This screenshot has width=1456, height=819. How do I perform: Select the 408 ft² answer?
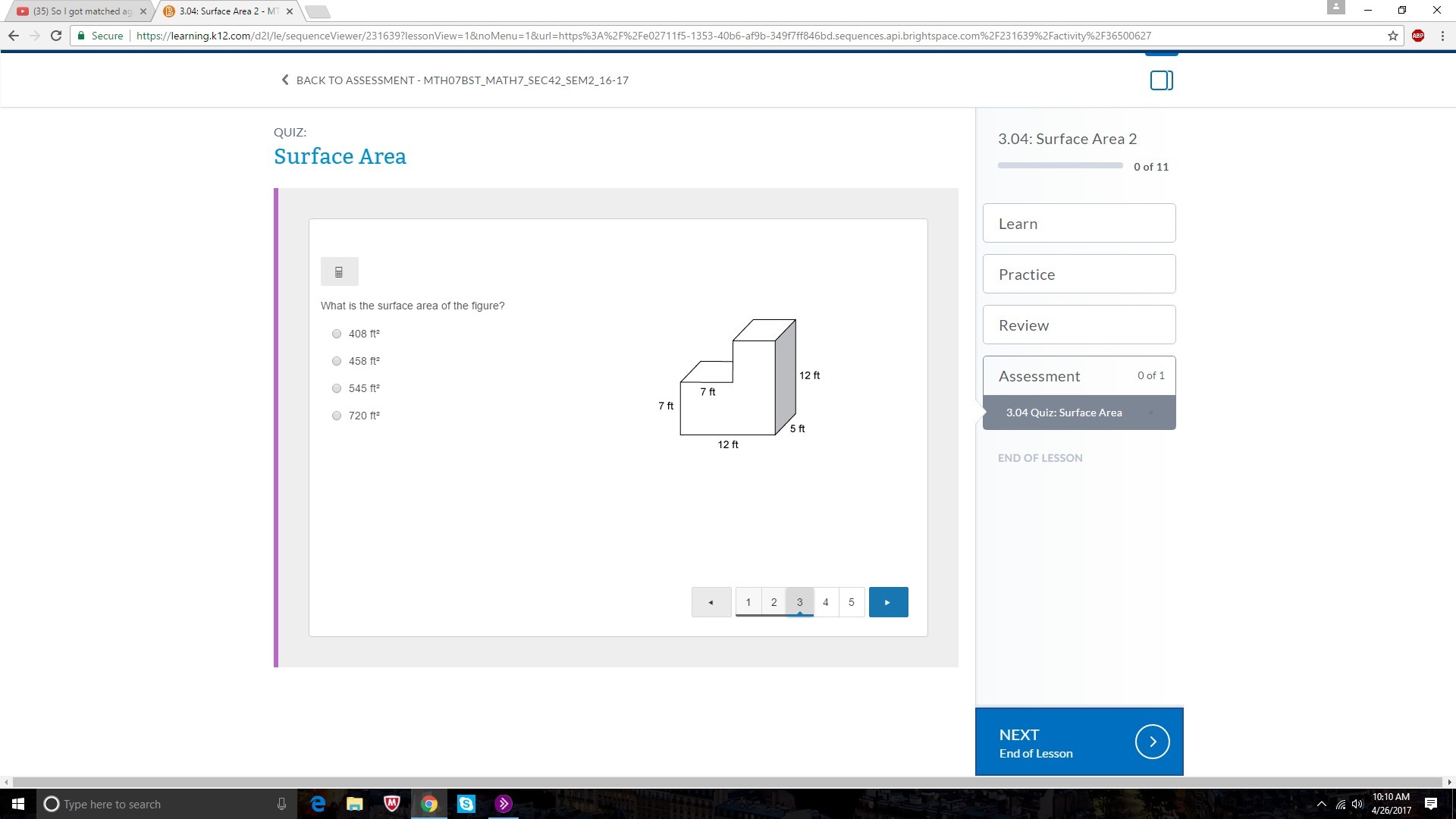[337, 334]
